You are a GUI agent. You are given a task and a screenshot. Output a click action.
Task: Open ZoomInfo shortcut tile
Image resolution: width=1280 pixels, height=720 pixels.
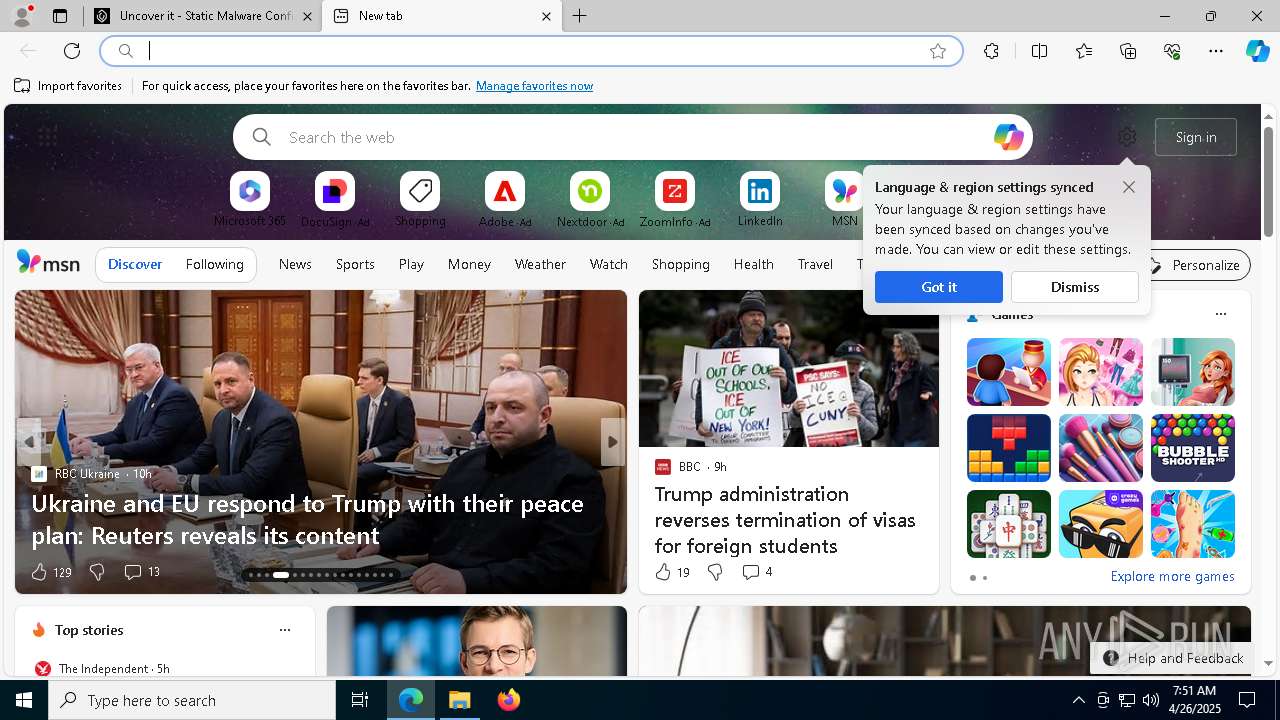[x=675, y=200]
